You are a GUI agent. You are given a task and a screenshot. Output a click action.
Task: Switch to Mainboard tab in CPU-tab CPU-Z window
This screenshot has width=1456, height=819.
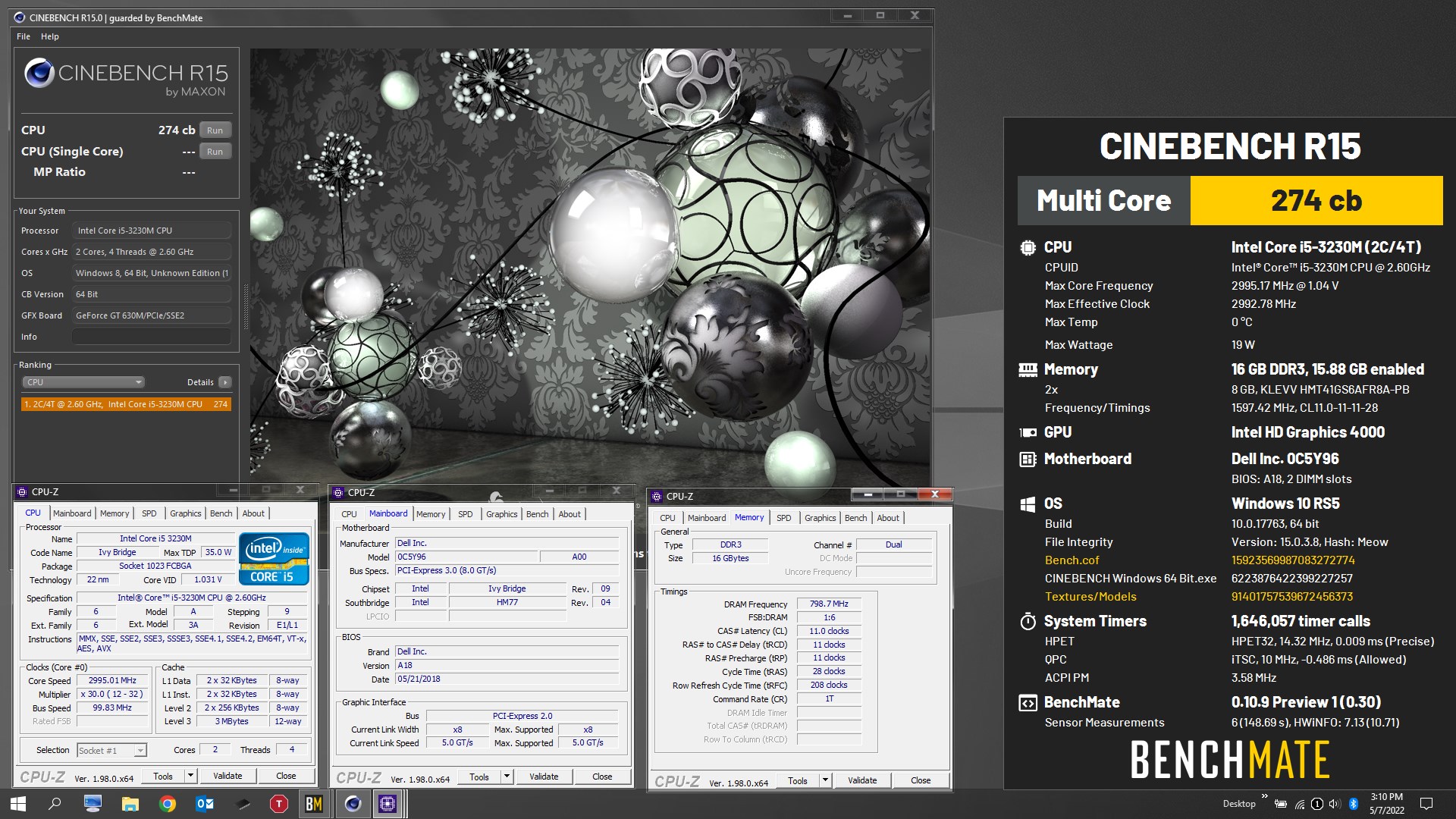(72, 513)
